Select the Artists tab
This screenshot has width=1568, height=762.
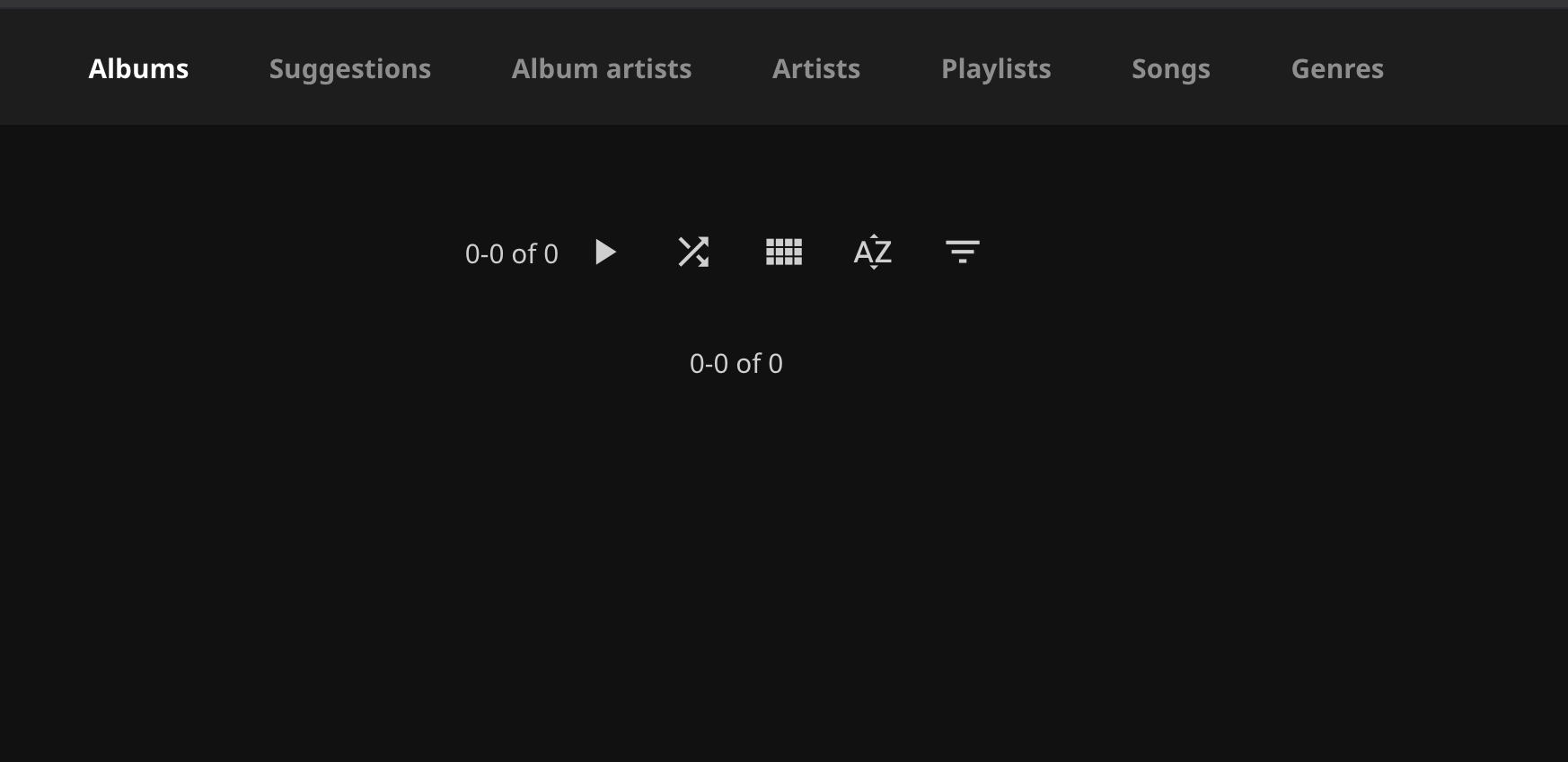[816, 69]
